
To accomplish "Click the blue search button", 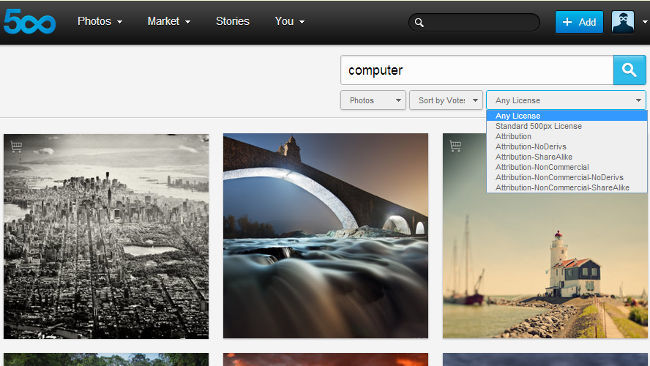I will (629, 70).
